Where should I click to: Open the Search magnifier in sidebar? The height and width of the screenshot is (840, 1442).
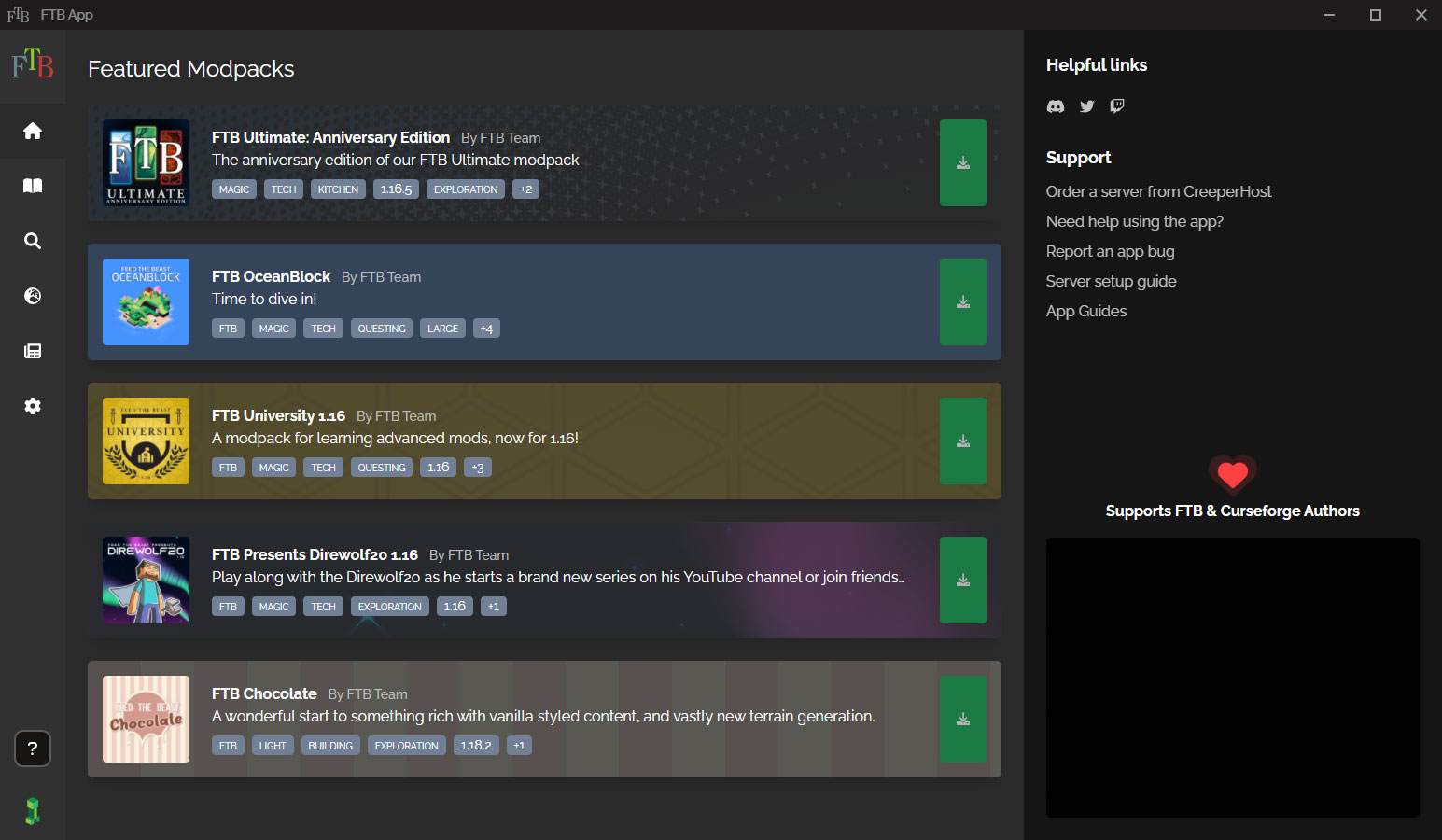pos(33,241)
